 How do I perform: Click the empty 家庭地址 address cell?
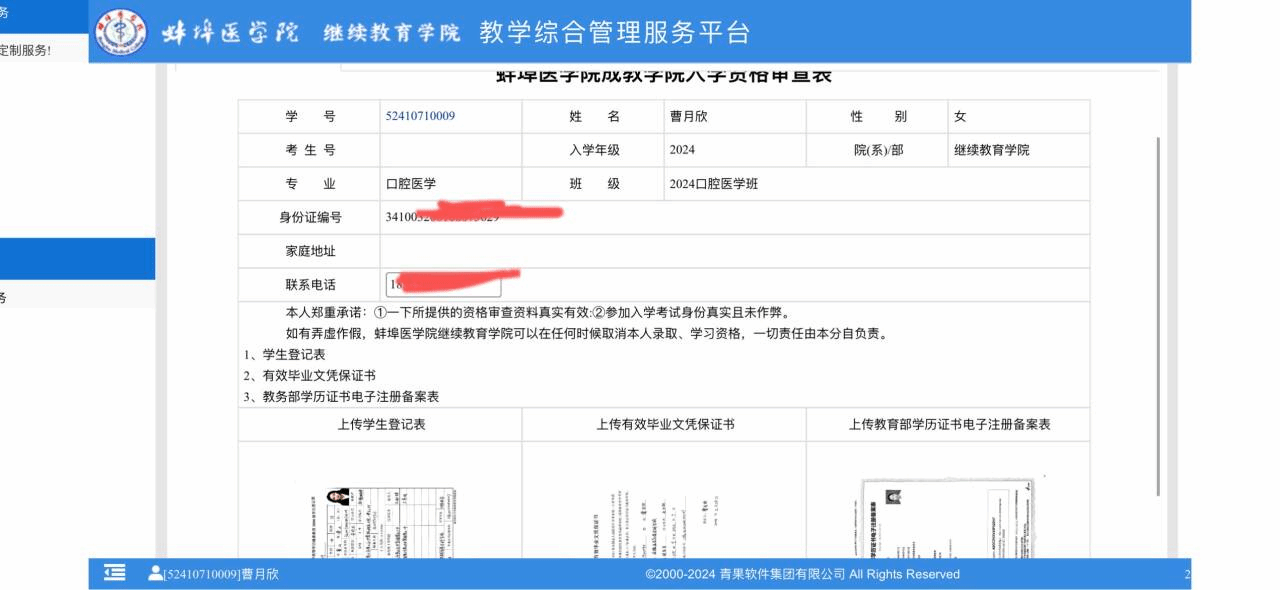734,251
